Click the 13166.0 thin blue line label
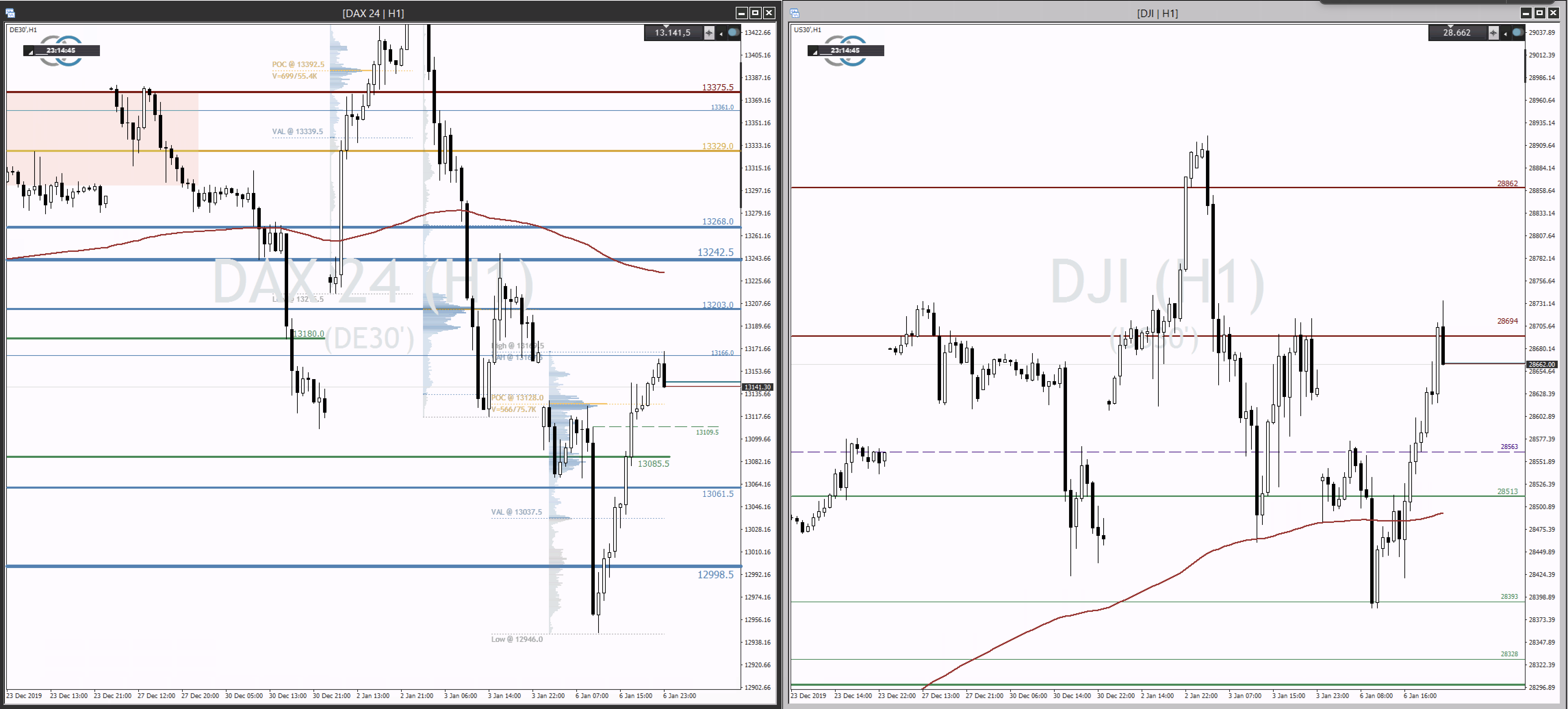 (722, 353)
